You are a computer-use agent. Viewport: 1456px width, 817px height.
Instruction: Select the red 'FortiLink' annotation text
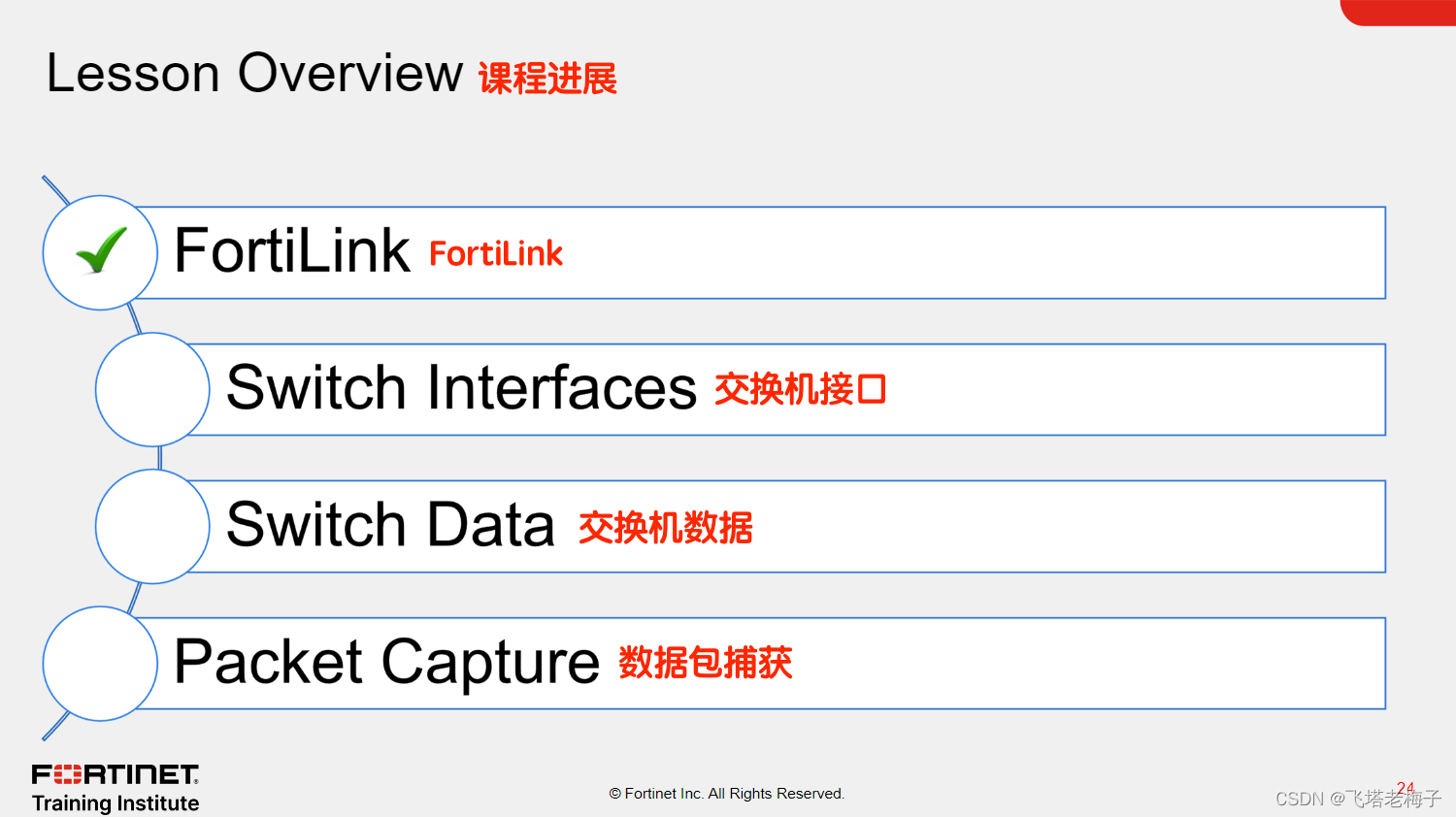point(496,253)
